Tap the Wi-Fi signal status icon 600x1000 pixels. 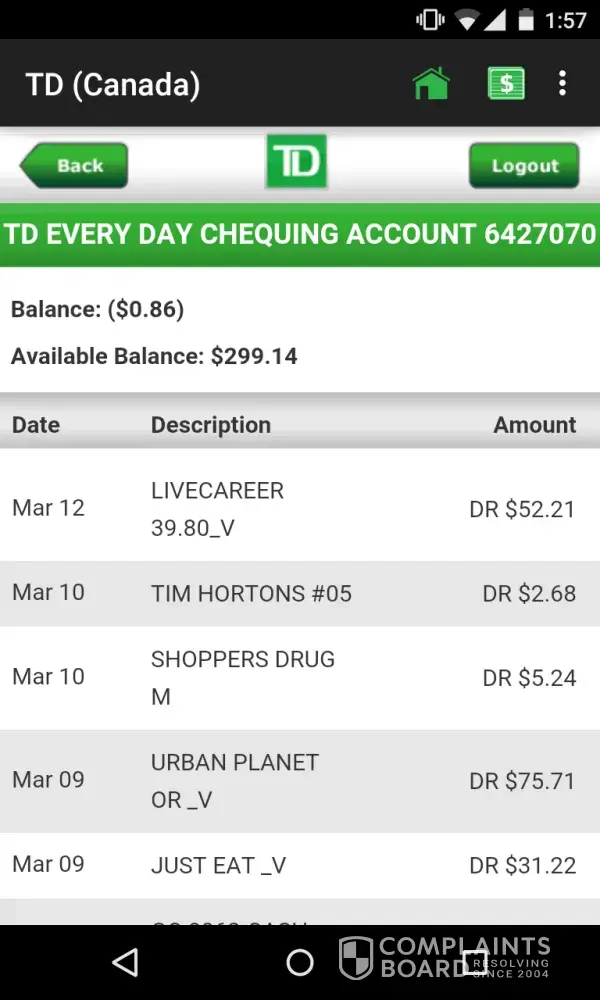(x=465, y=20)
